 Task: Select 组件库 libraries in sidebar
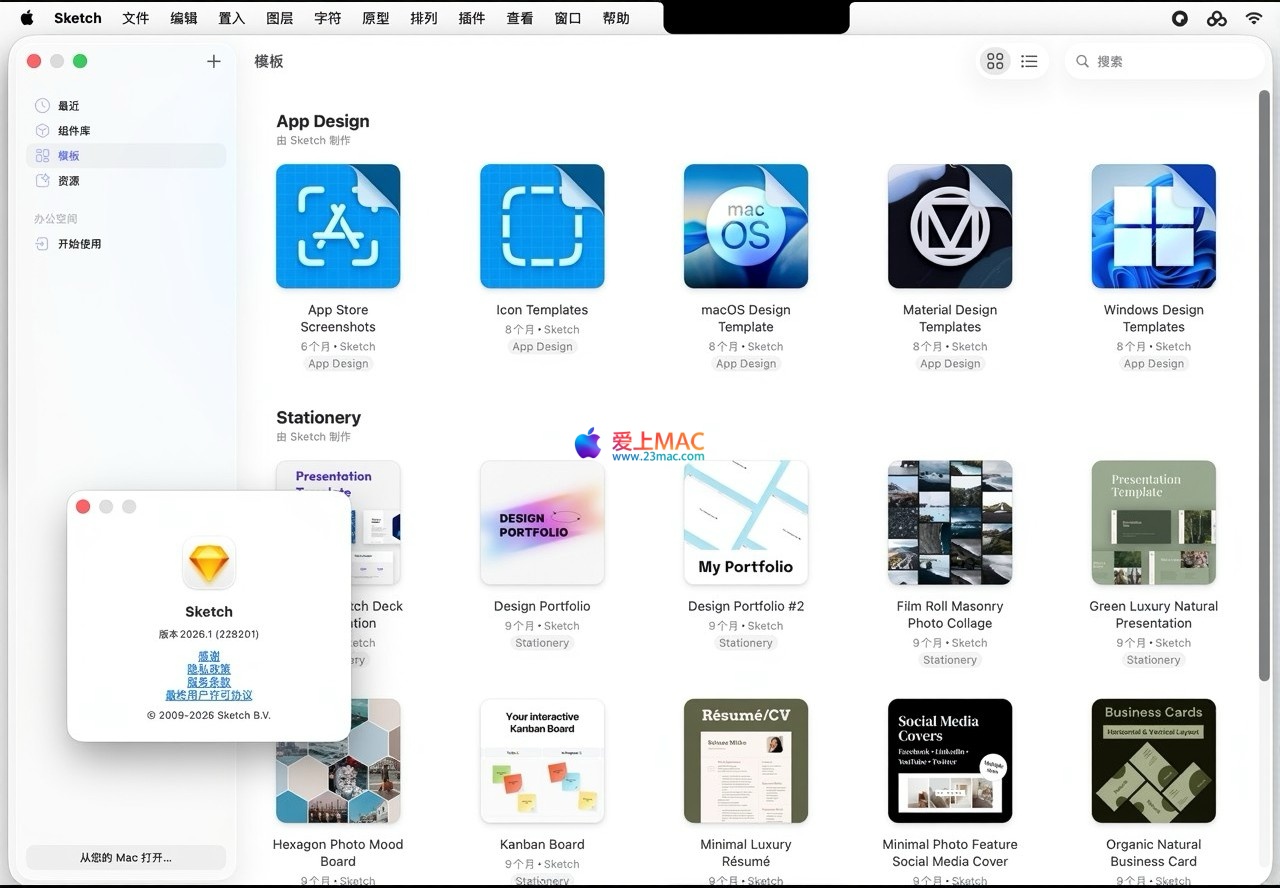(74, 131)
